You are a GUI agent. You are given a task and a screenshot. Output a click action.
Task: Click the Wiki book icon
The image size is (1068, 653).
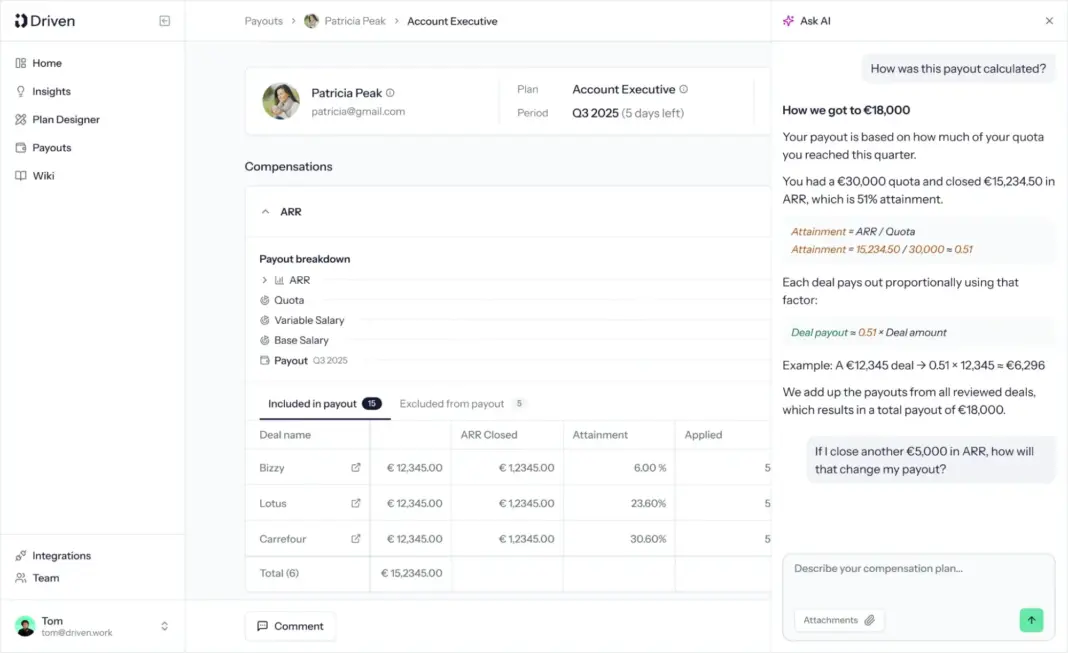point(20,176)
